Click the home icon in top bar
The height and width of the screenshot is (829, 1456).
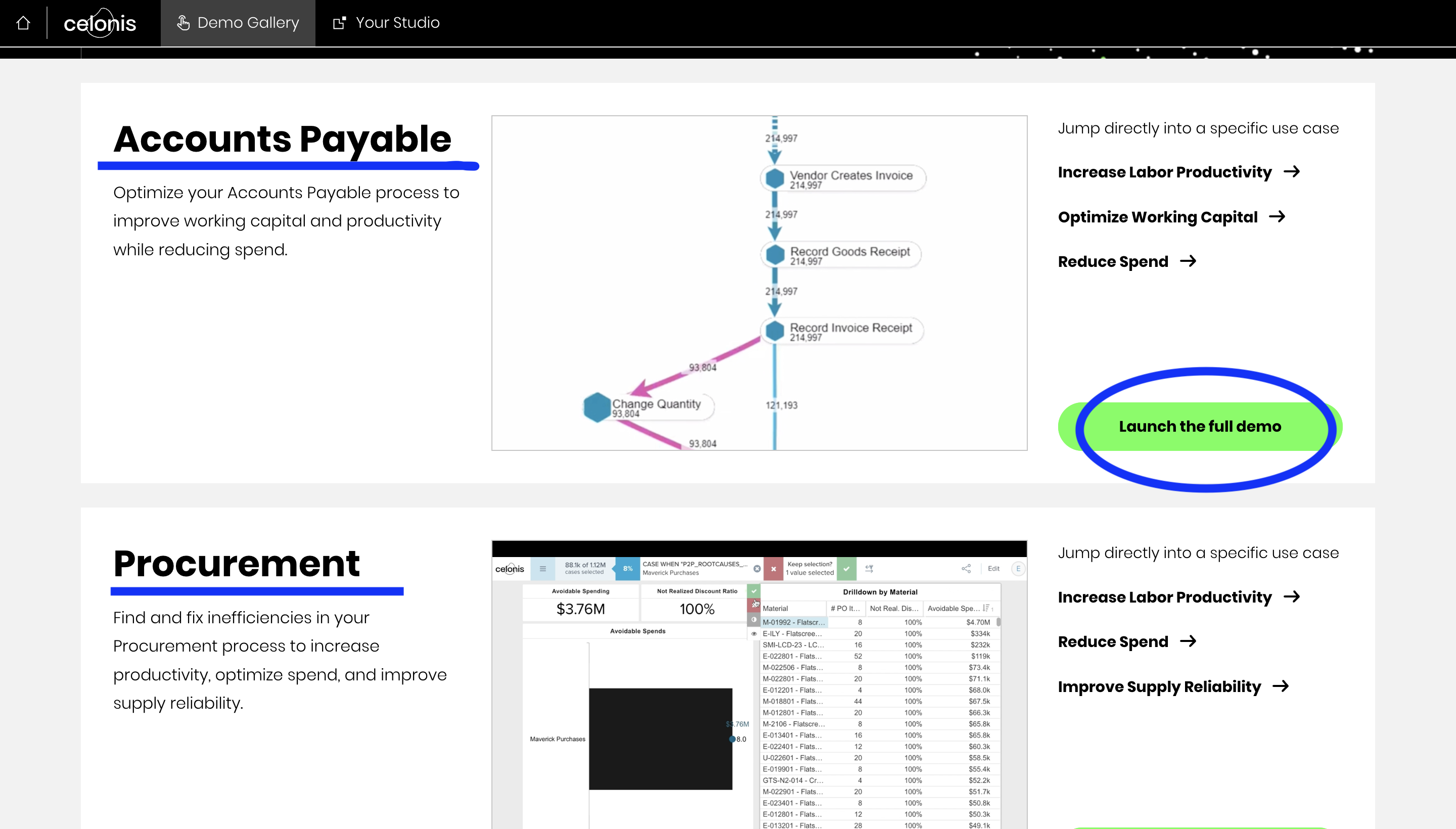[x=23, y=23]
